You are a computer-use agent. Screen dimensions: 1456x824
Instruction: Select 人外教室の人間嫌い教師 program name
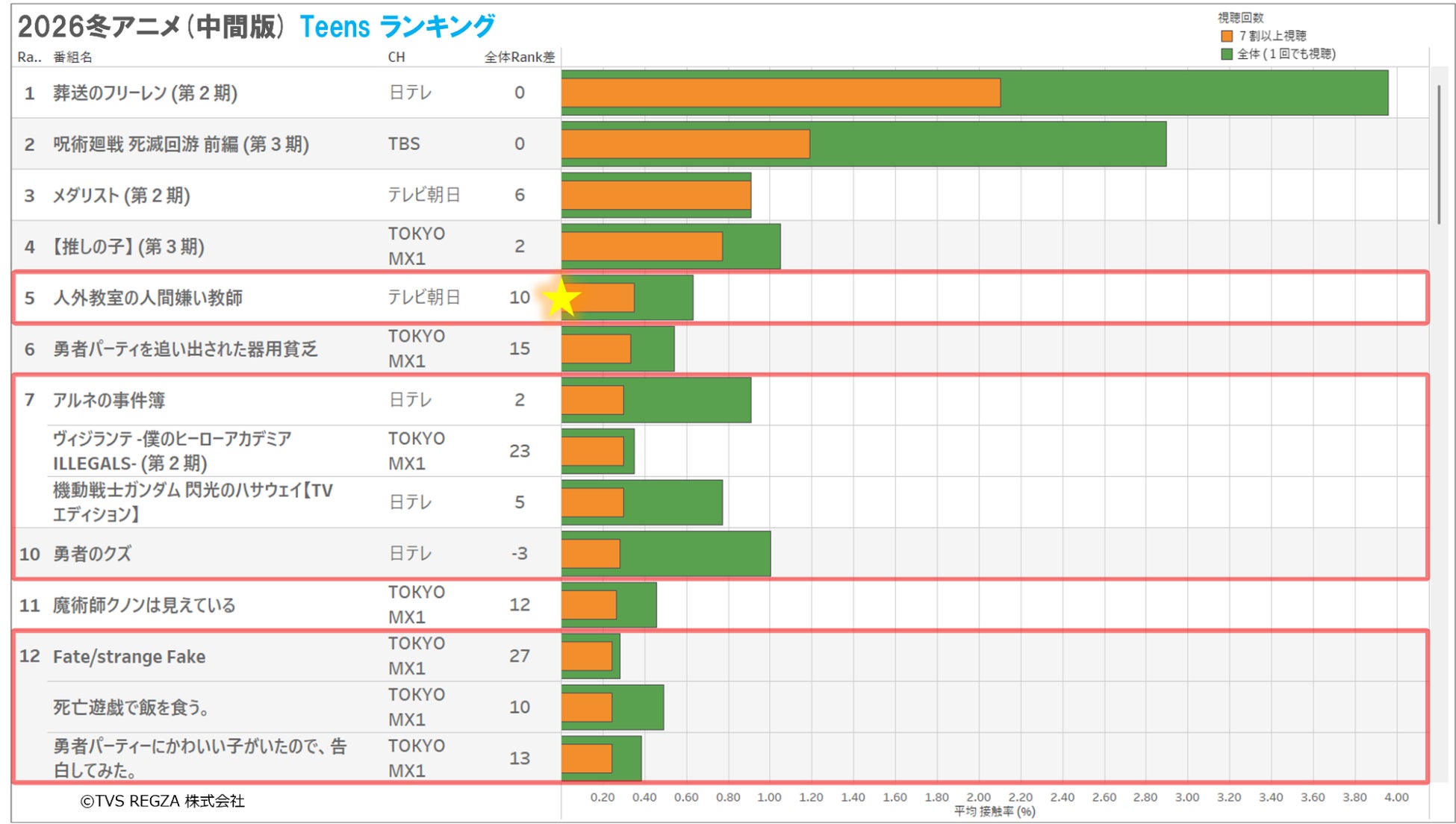pos(147,298)
